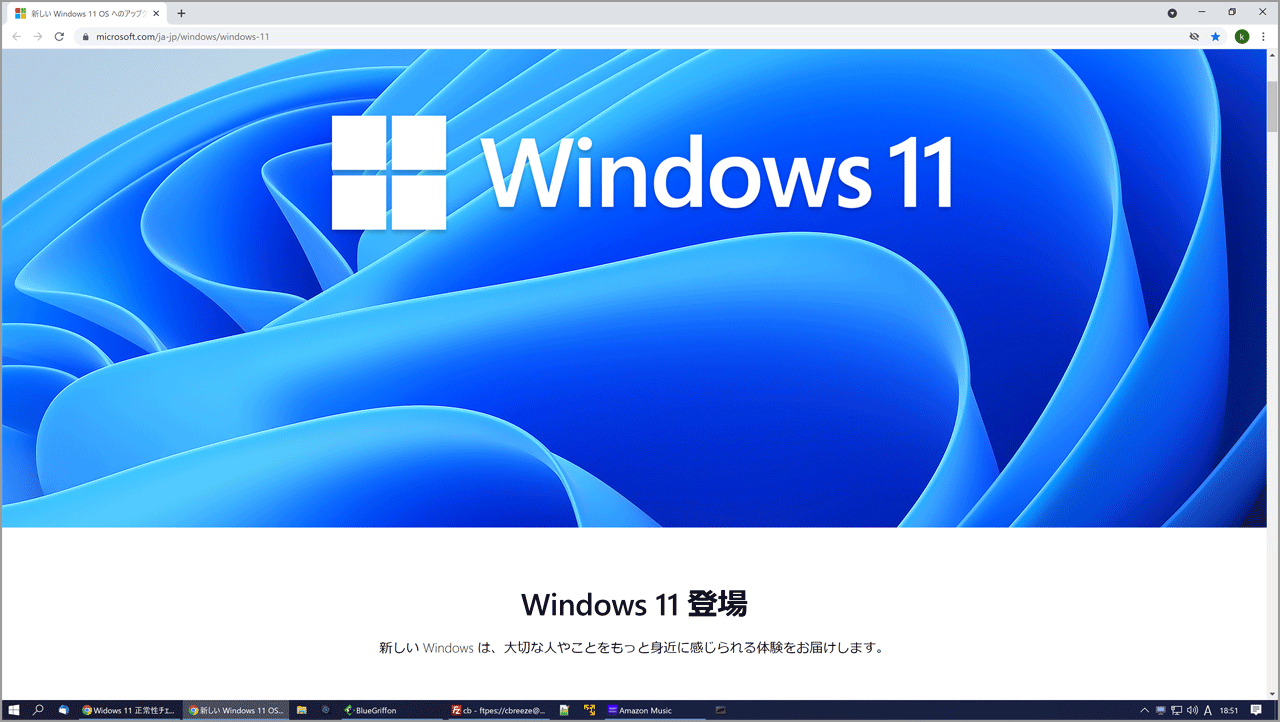Screen dimensions: 1280x722
Task: Click the monitor icon in system tray
Action: click(1160, 710)
